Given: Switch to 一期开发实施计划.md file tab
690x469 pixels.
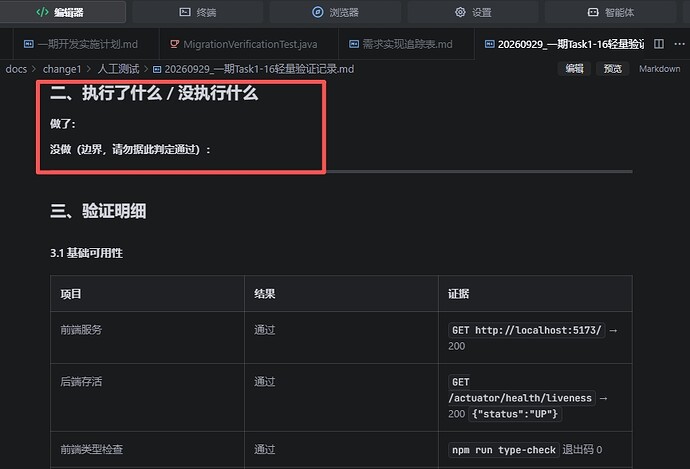Looking at the screenshot, I should tap(86, 44).
